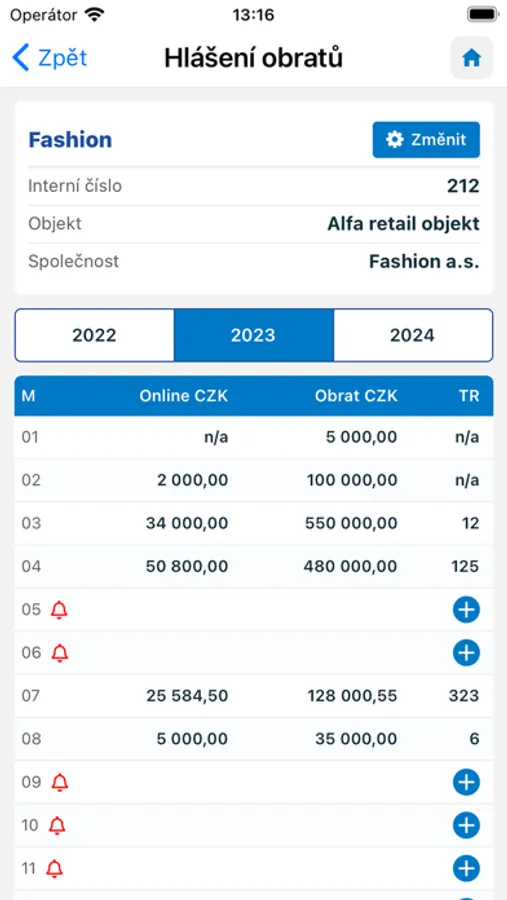Screen dimensions: 507x900
Task: Select the 128 000,55 turnover value
Action: (x=352, y=696)
